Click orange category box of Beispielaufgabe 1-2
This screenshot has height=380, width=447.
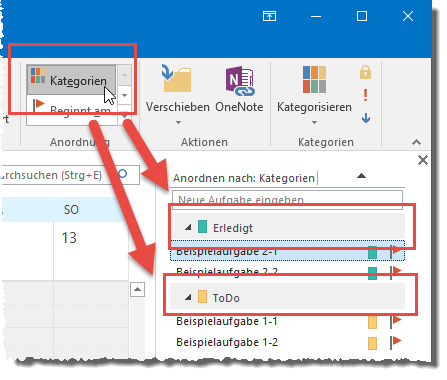(x=372, y=343)
